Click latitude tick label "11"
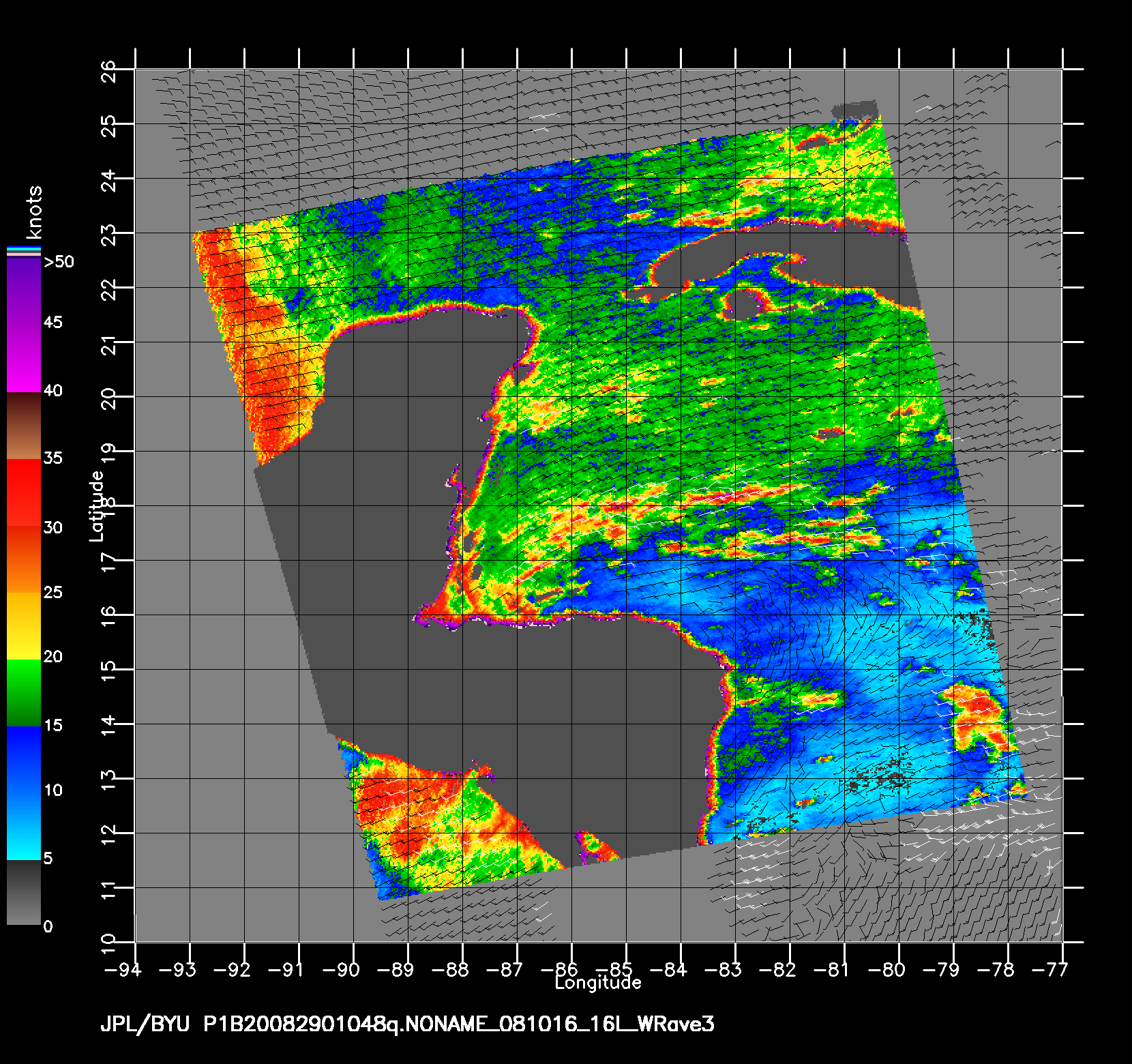 point(108,889)
